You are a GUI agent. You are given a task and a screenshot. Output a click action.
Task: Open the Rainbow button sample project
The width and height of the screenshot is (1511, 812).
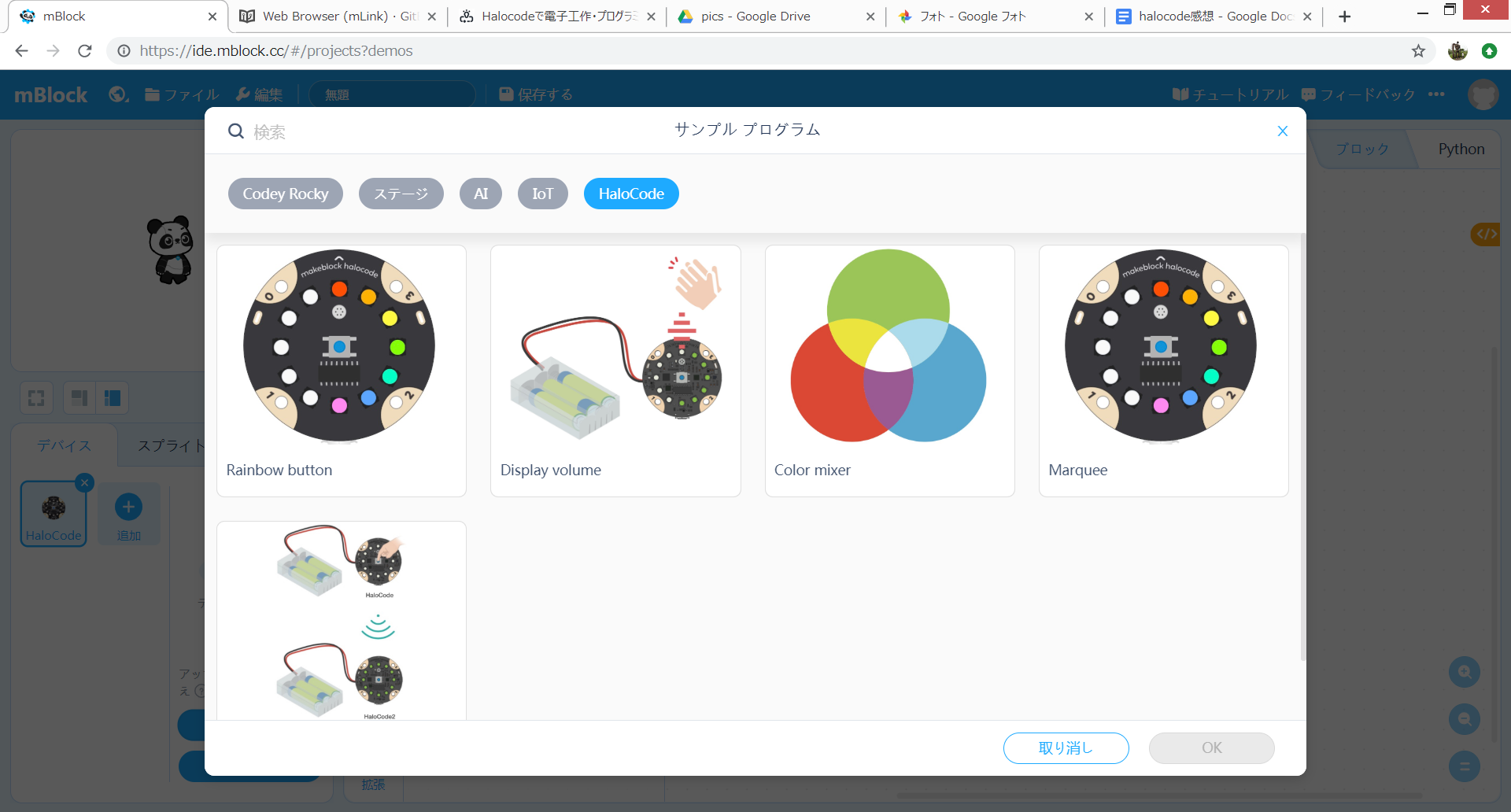pos(342,371)
